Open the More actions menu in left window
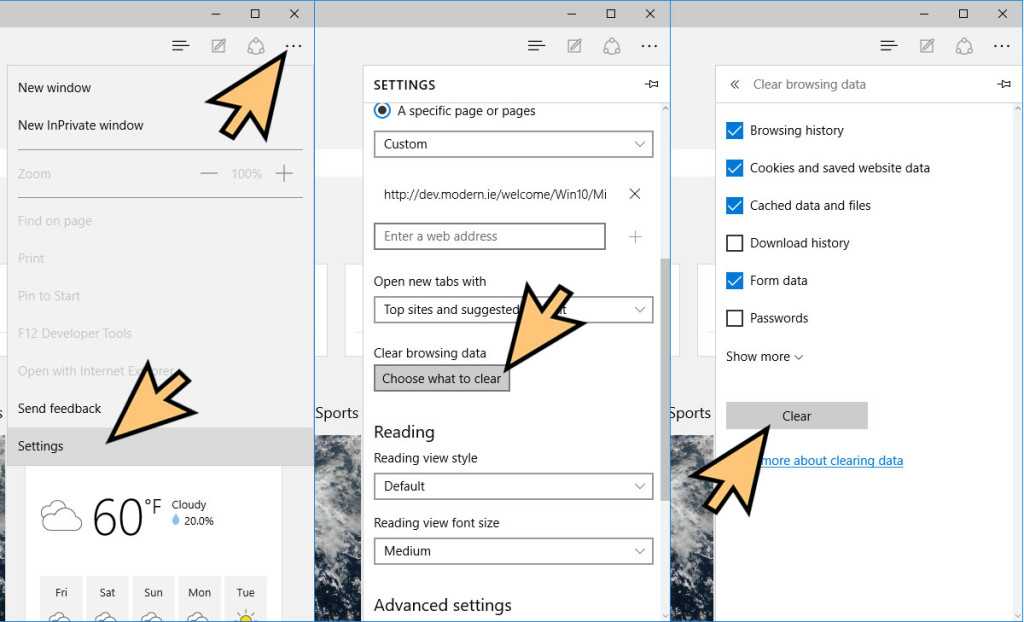Viewport: 1024px width, 622px height. (293, 46)
